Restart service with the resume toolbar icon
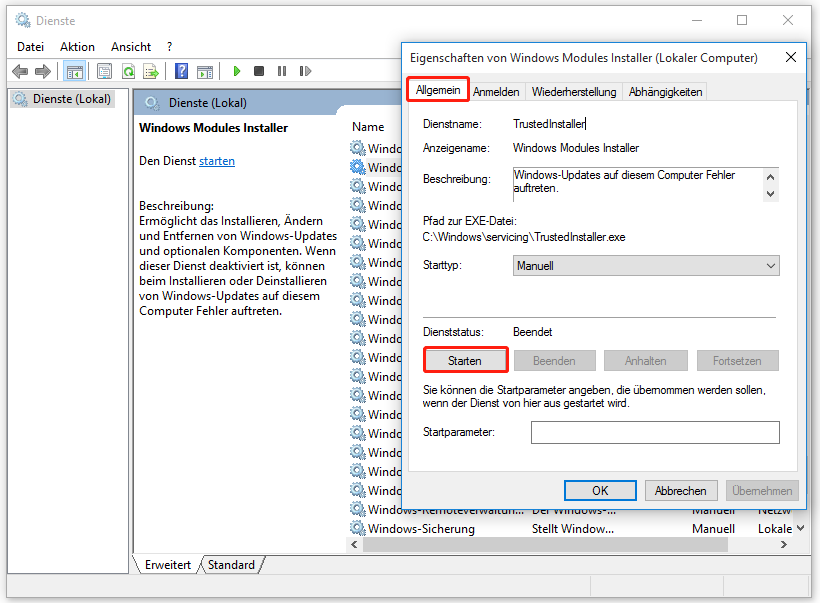The height and width of the screenshot is (603, 820). (305, 71)
